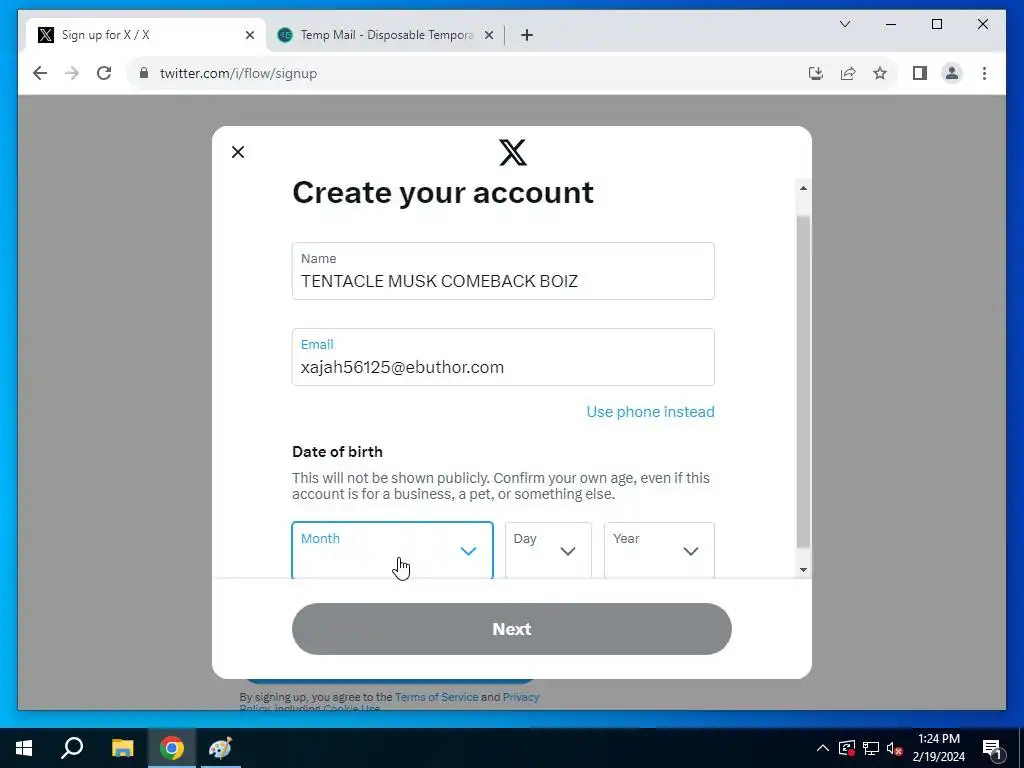The width and height of the screenshot is (1024, 768).
Task: Open the notification center icon
Action: [x=991, y=748]
